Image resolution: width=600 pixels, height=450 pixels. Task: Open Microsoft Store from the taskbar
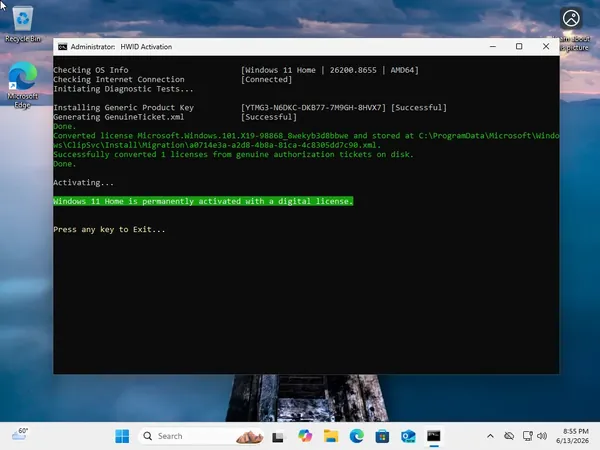382,436
